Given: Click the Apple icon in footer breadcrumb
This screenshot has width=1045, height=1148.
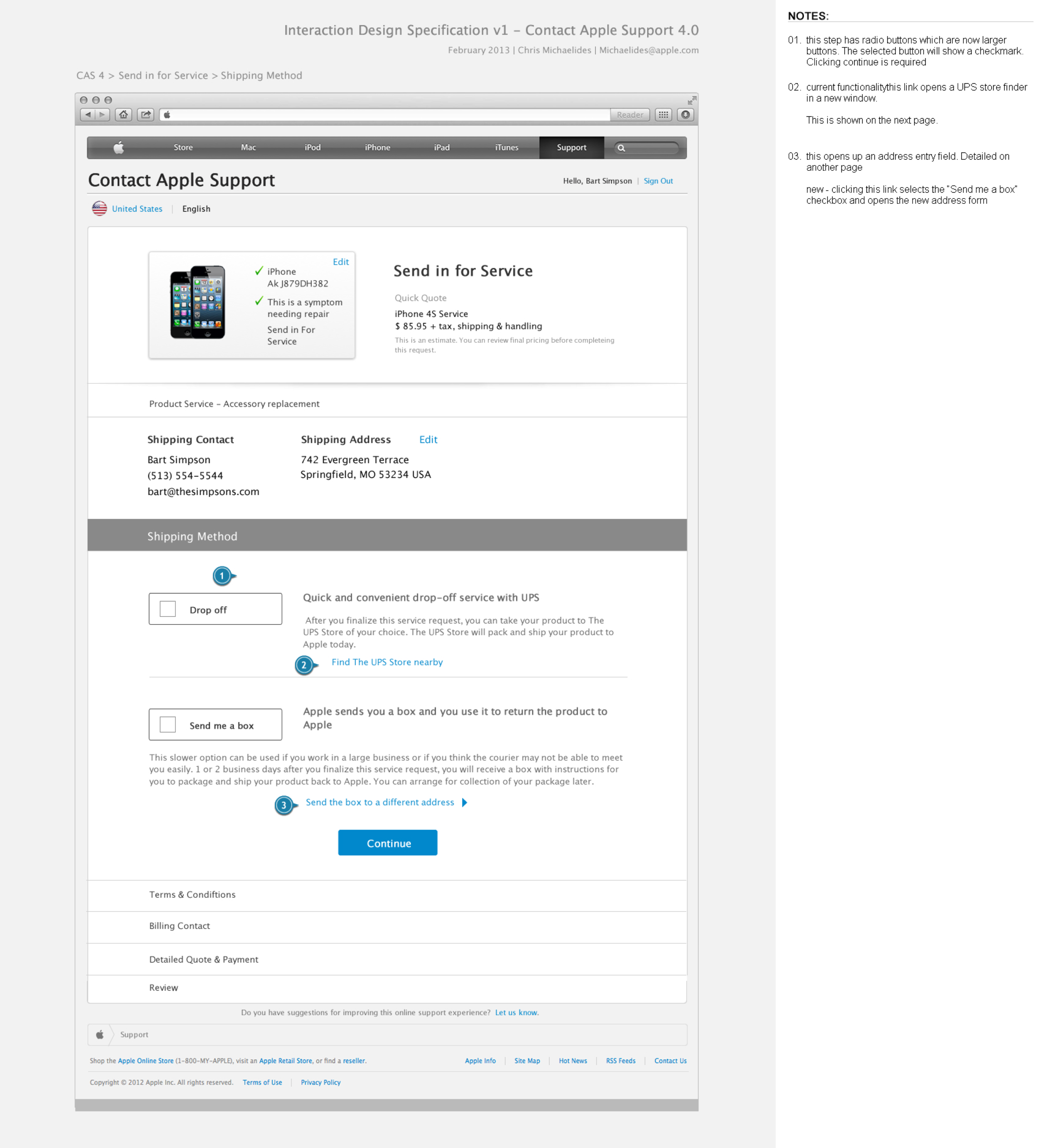Looking at the screenshot, I should pyautogui.click(x=100, y=1035).
